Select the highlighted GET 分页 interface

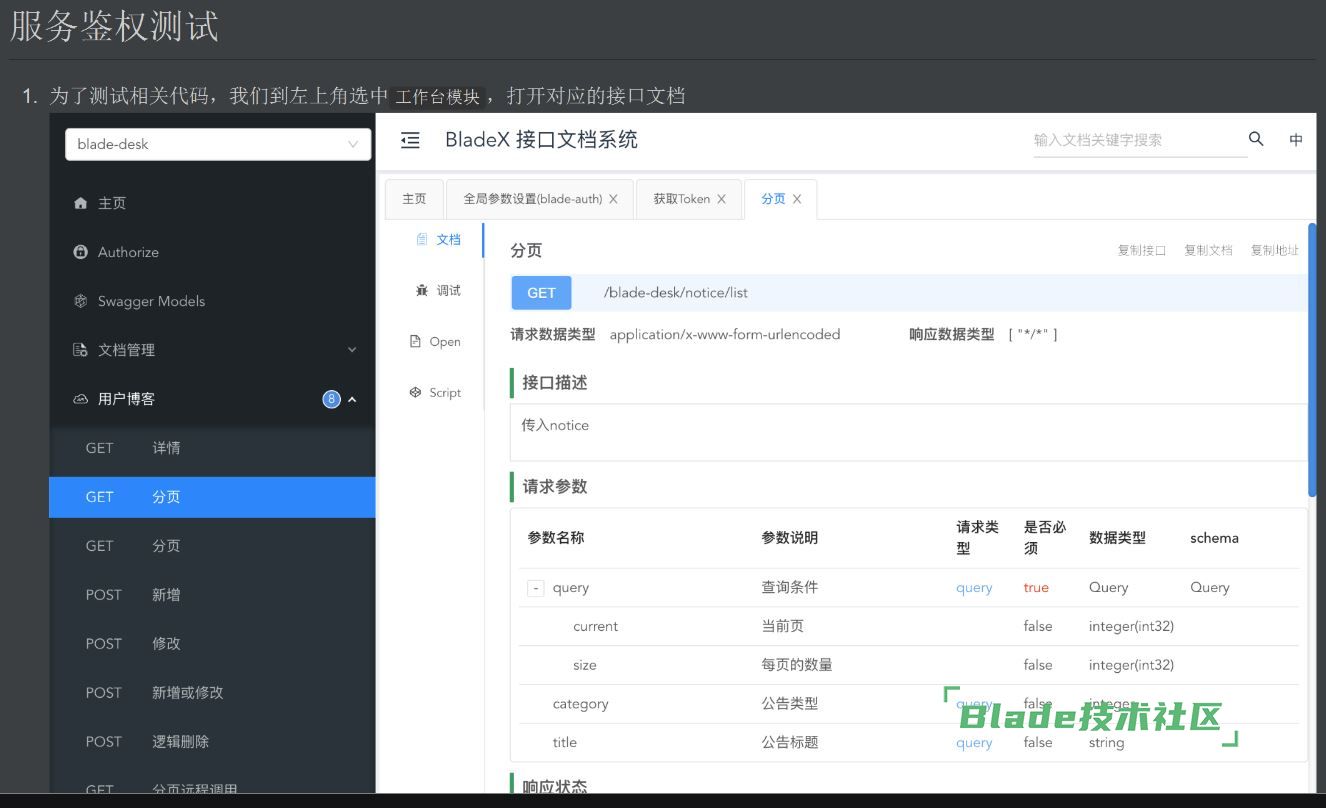[212, 497]
